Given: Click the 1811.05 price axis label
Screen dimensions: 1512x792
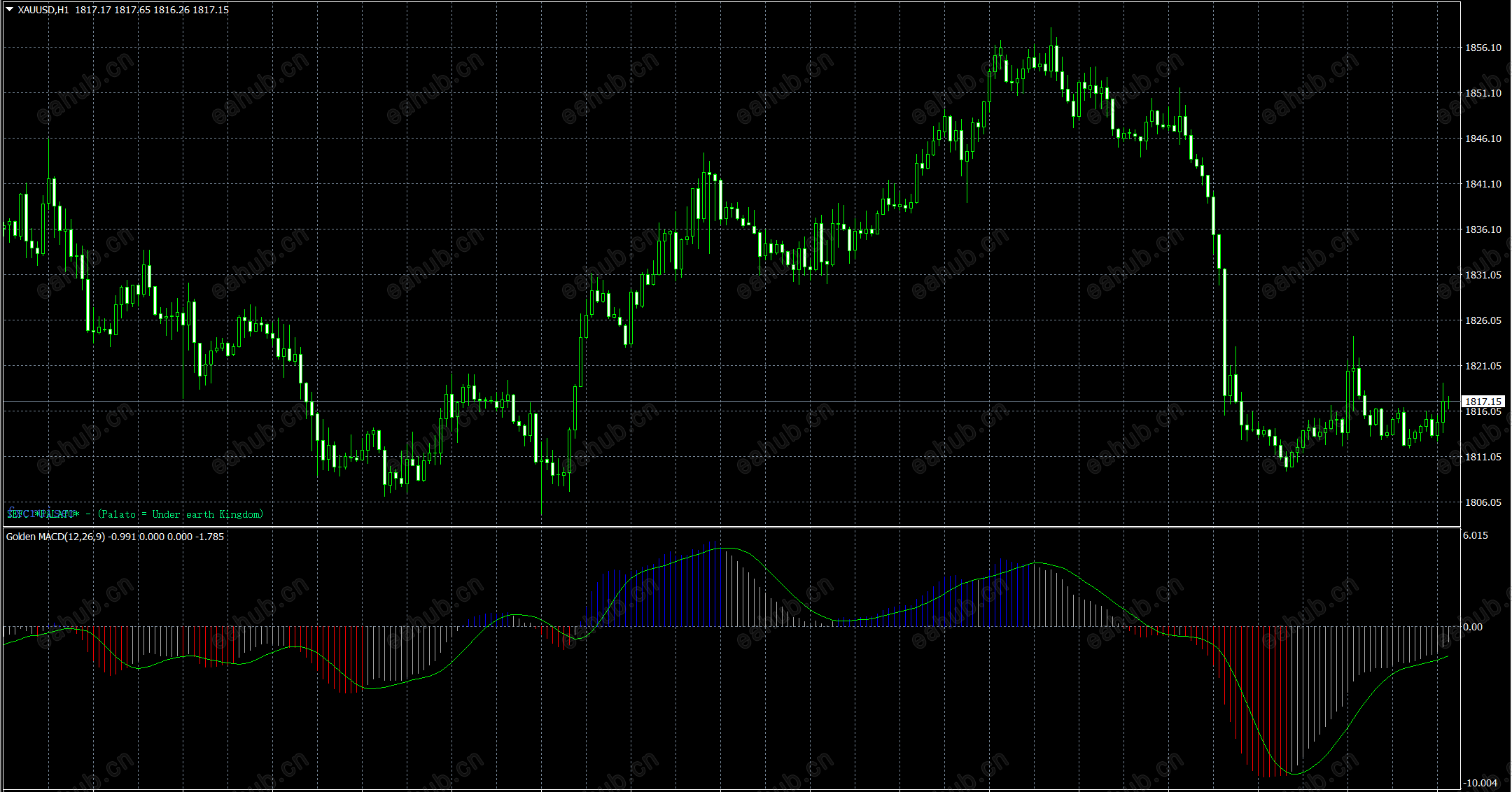Looking at the screenshot, I should click(1483, 457).
